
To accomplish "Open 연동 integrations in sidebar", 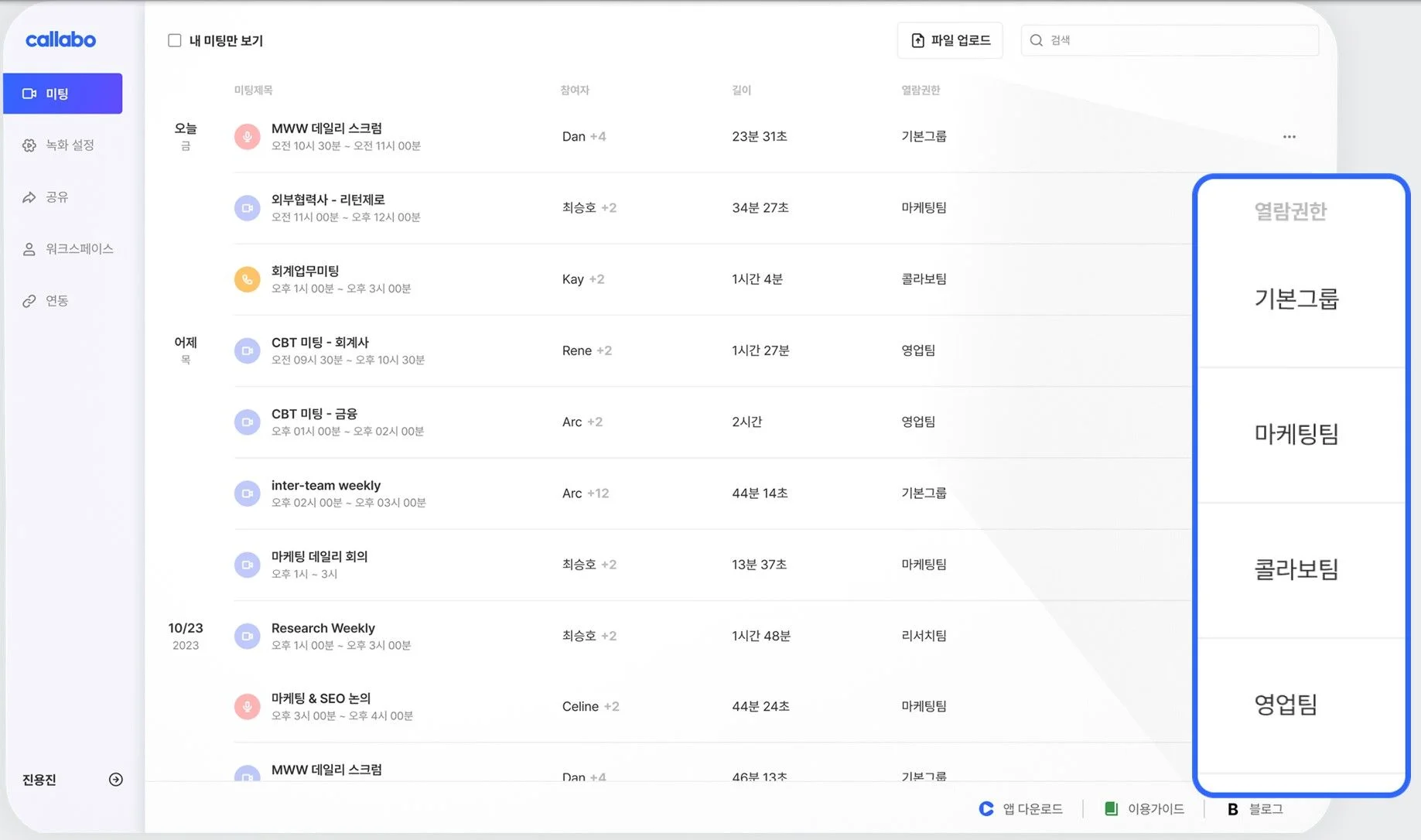I will coord(56,301).
